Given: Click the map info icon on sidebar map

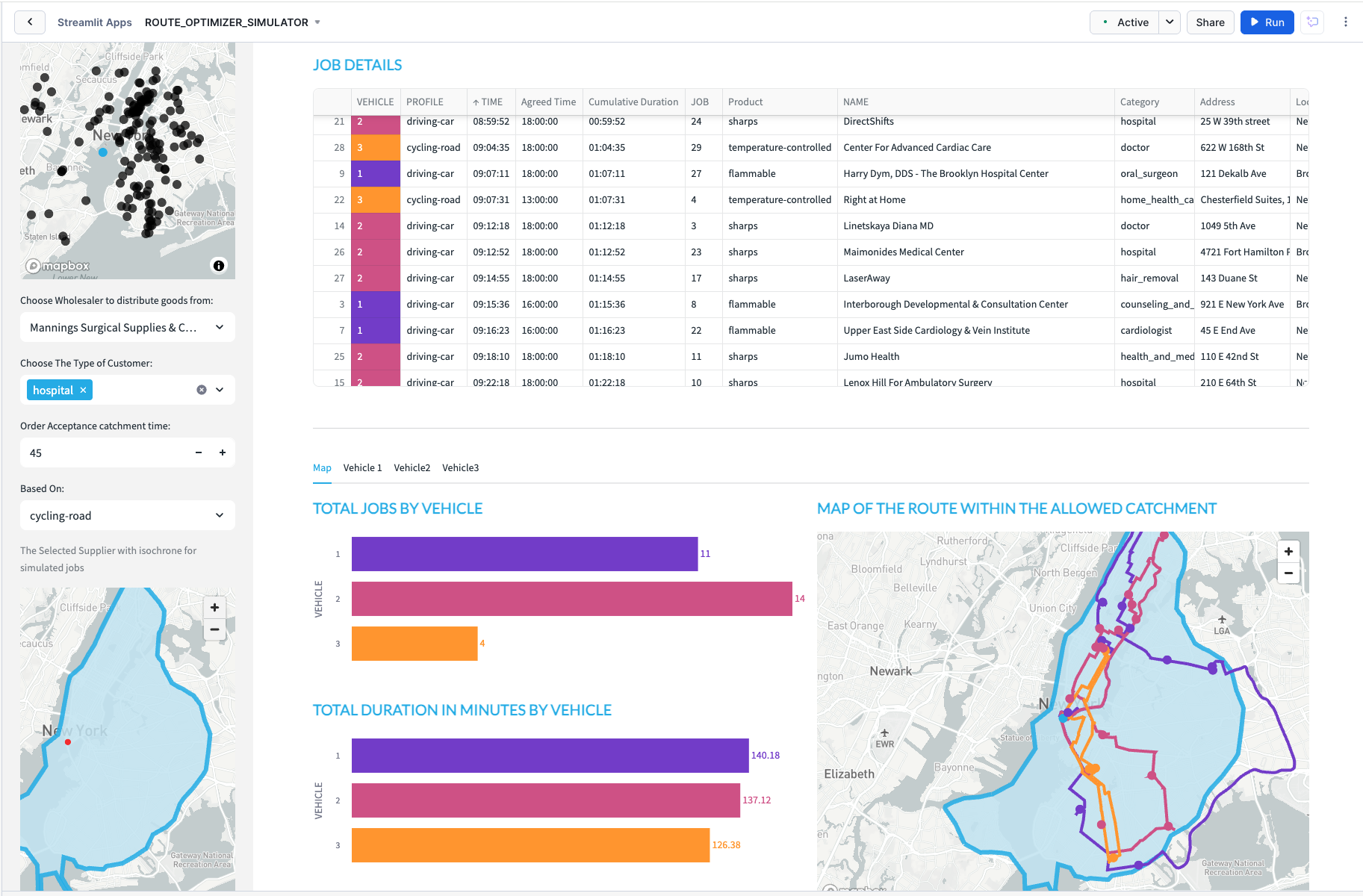Looking at the screenshot, I should tap(219, 266).
